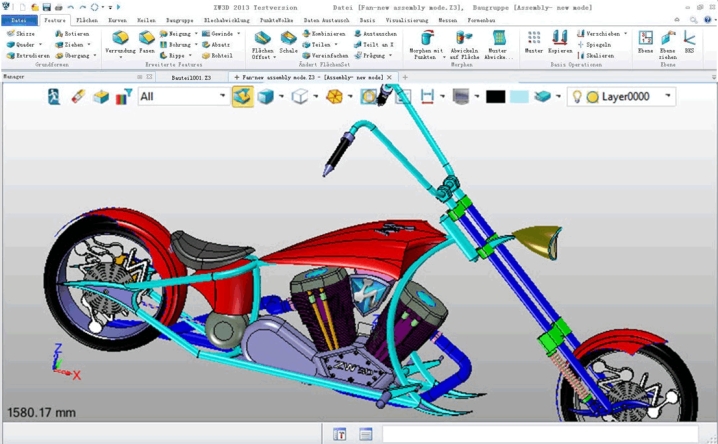Screen dimensions: 718x444
Task: Click the Datei file button
Action: click(19, 20)
